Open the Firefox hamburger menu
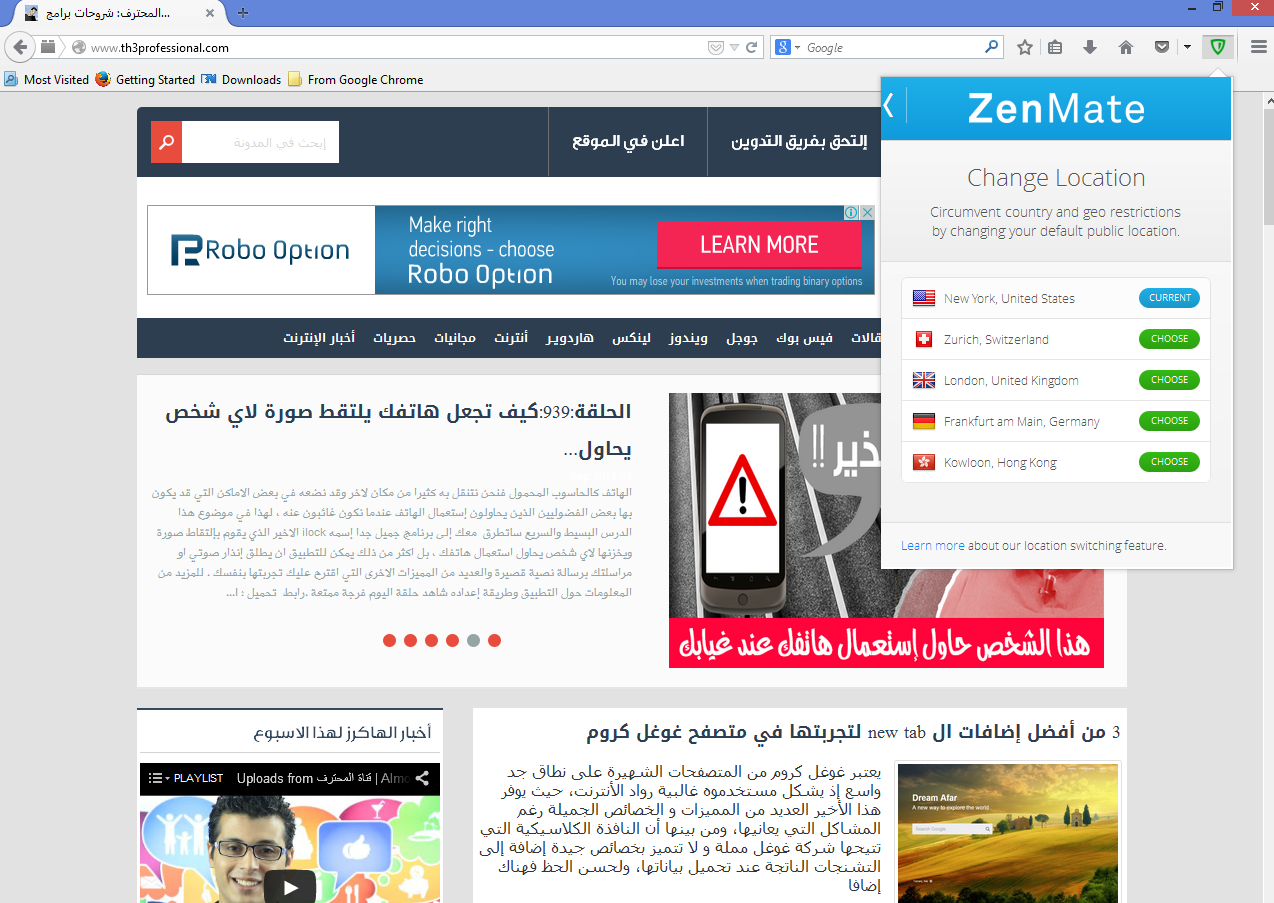The width and height of the screenshot is (1274, 903). [x=1258, y=47]
